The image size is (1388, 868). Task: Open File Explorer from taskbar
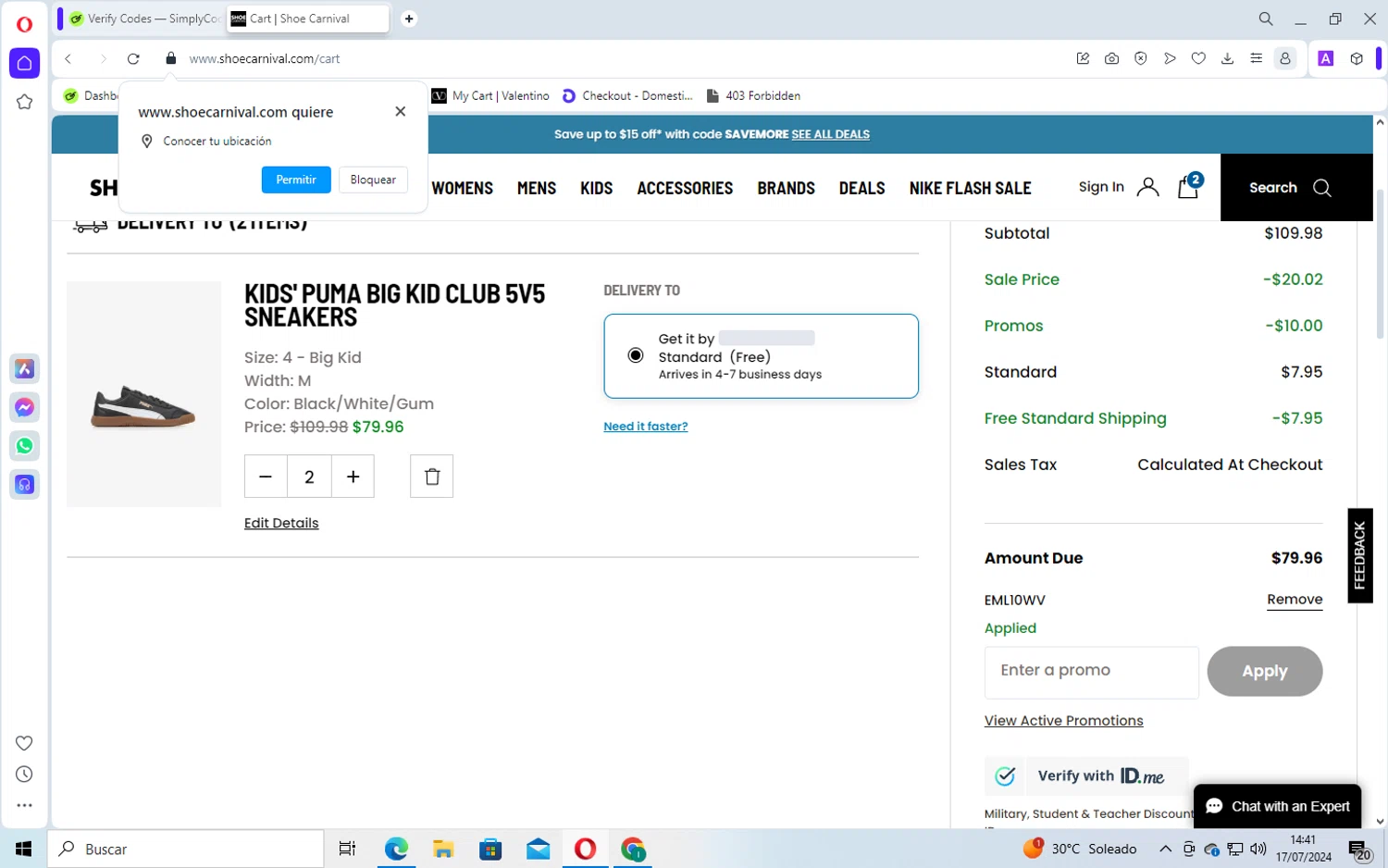443,849
